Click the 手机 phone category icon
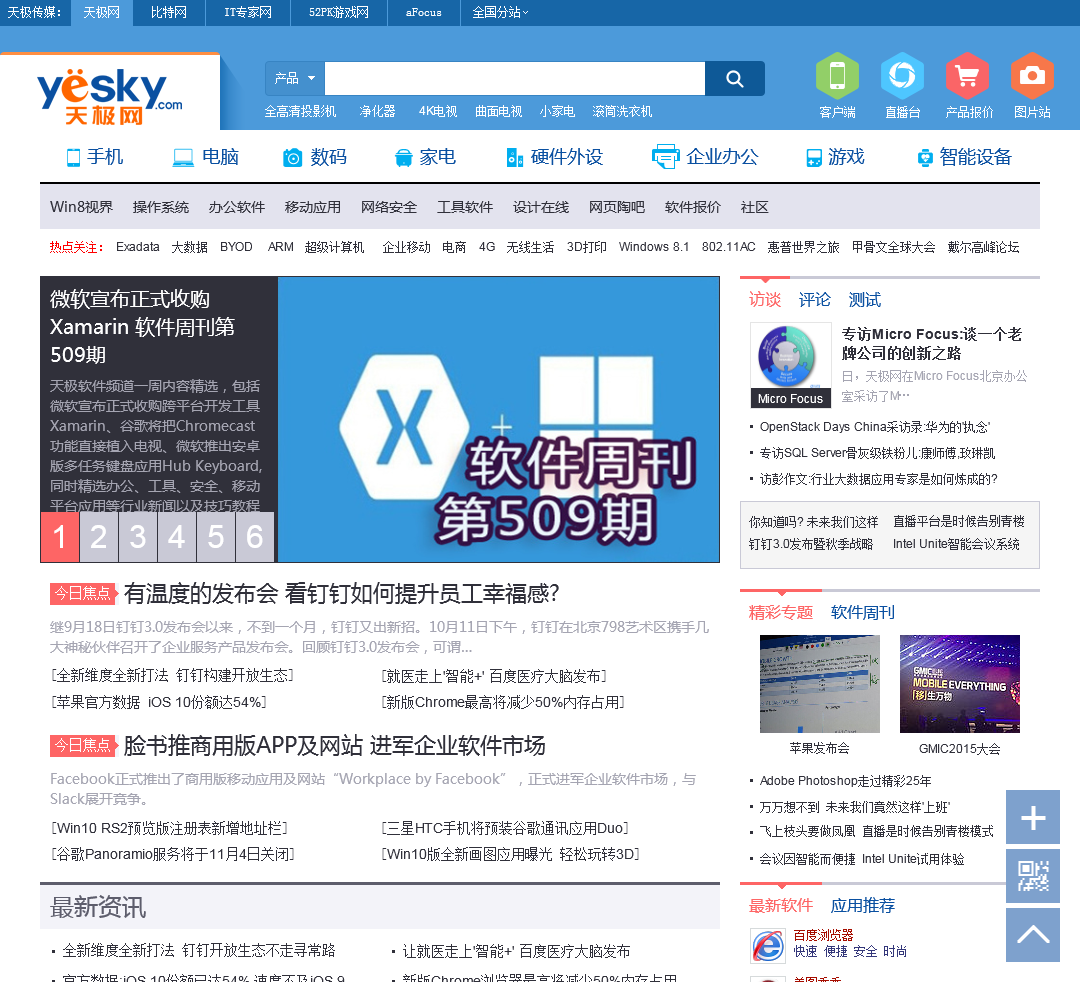The height and width of the screenshot is (982, 1080). pyautogui.click(x=73, y=158)
